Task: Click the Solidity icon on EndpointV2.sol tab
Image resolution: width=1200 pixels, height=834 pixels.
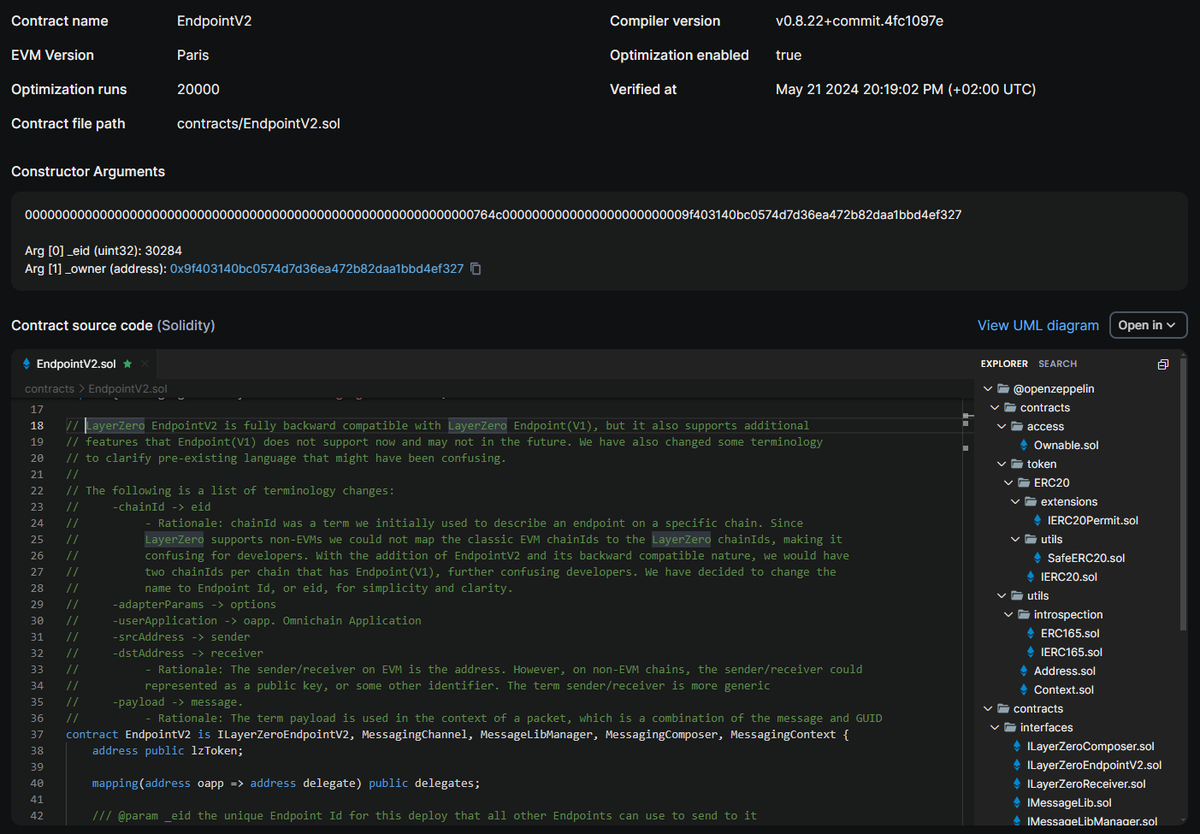Action: point(27,364)
